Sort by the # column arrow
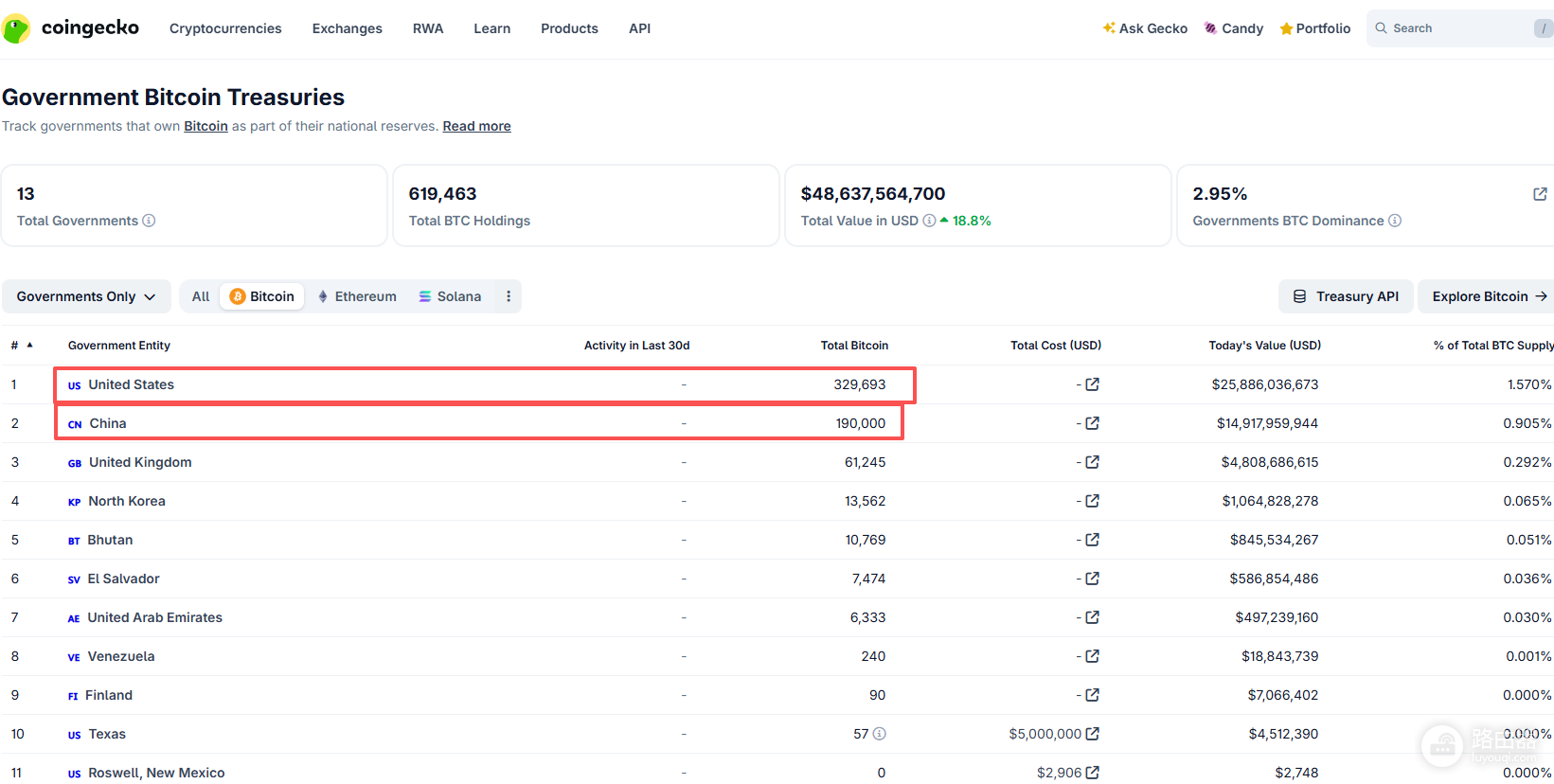Screen dimensions: 1554x784 (x=30, y=345)
